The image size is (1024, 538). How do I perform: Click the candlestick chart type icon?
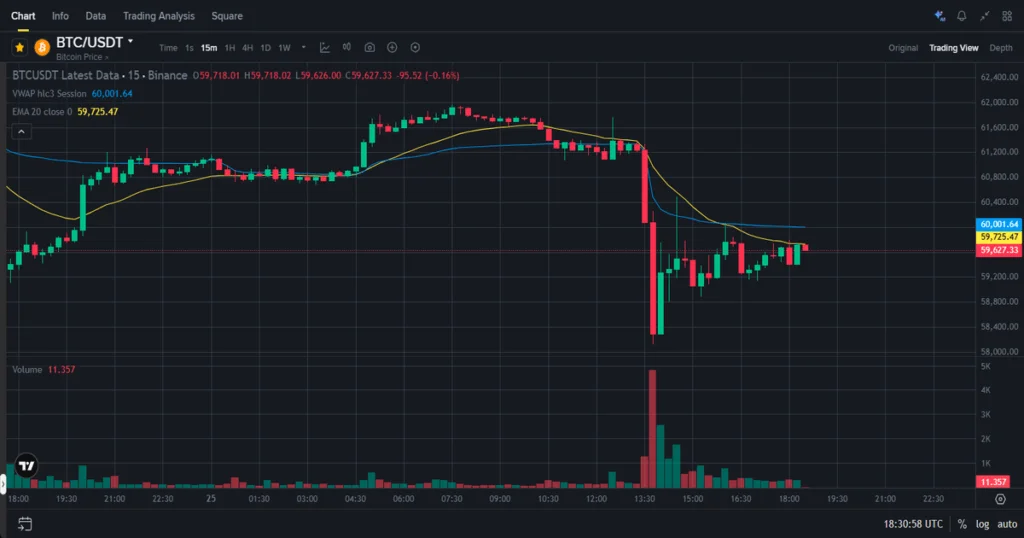(347, 47)
